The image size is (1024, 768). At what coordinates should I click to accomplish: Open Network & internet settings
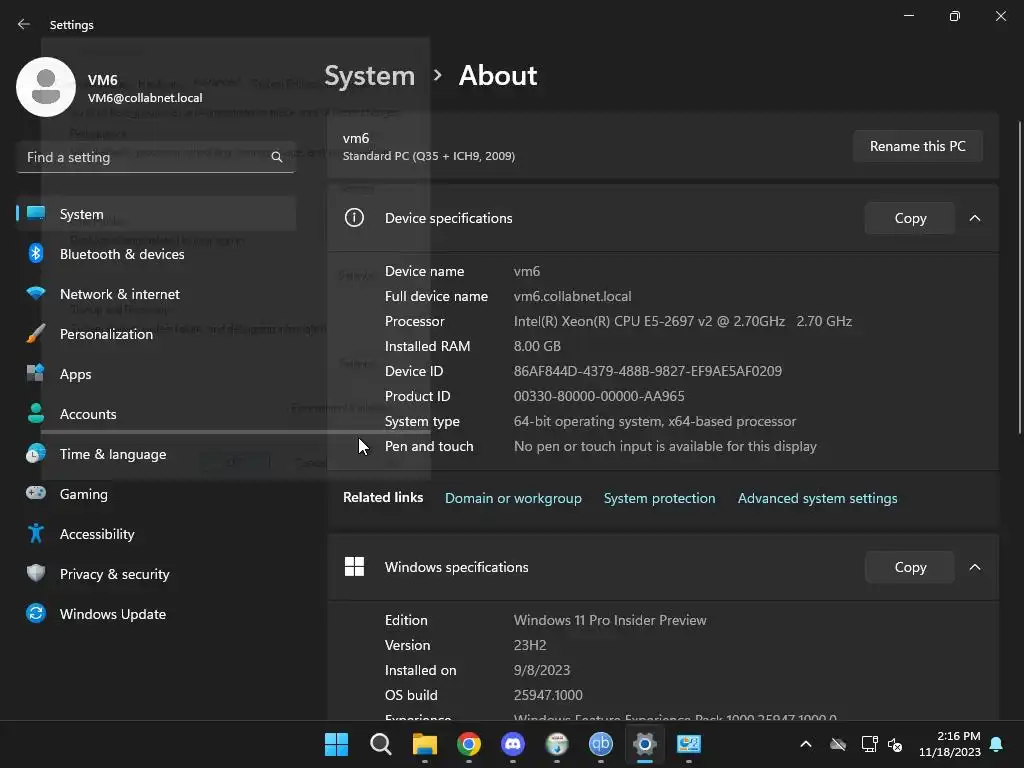[x=156, y=294]
